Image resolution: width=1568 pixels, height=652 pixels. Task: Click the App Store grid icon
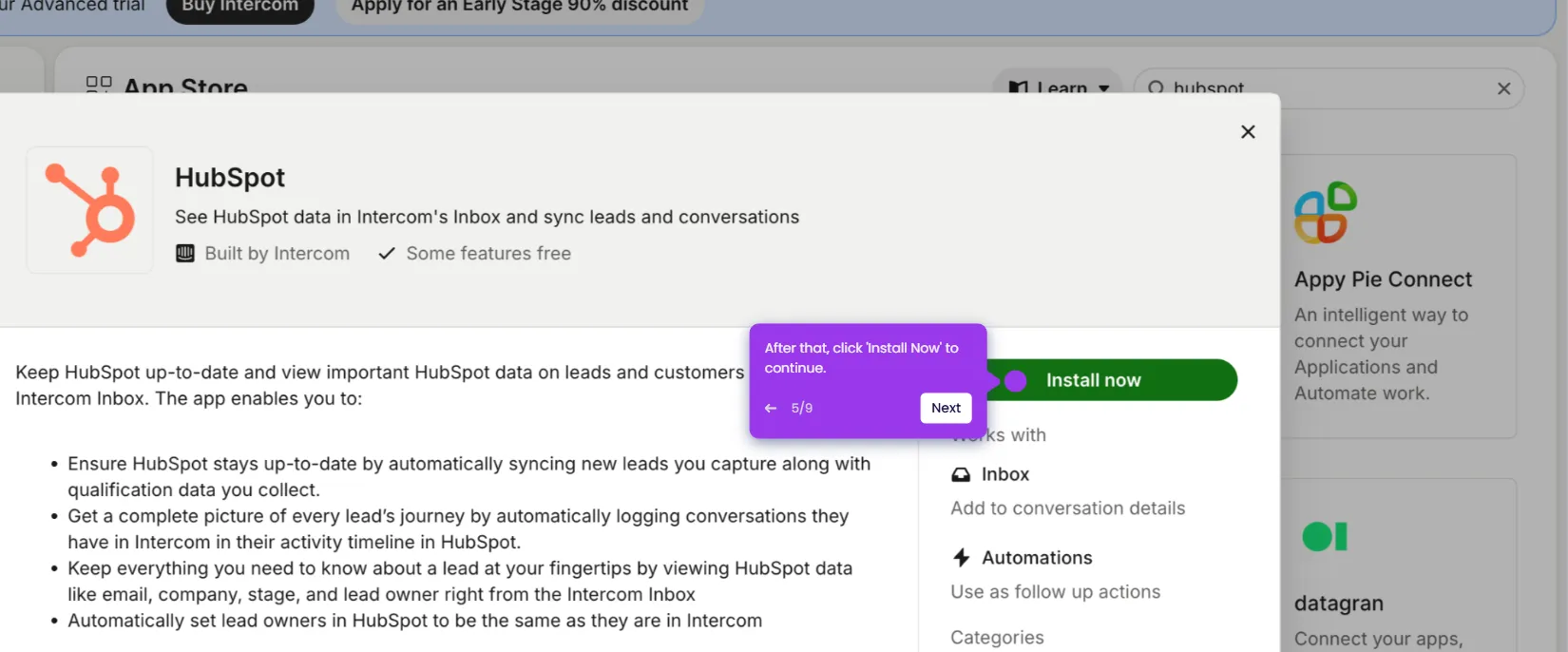coord(99,86)
